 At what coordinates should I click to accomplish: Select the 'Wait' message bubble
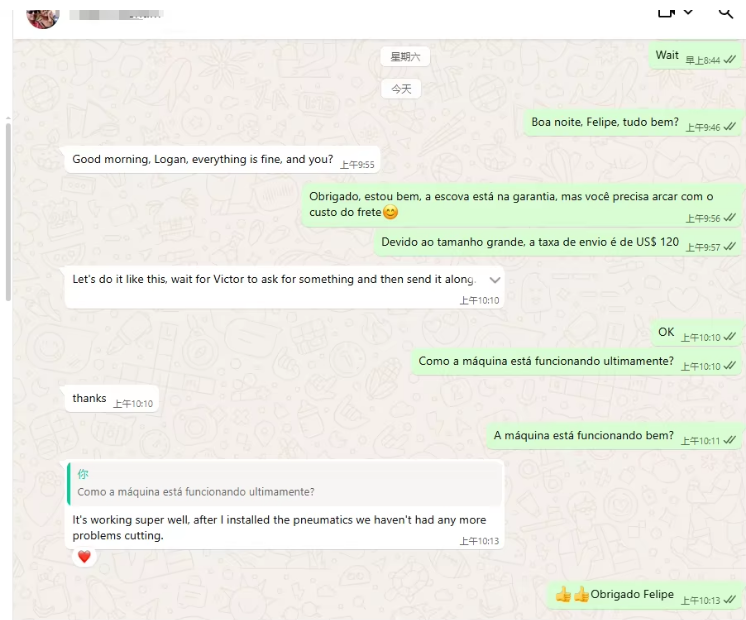[x=695, y=56]
